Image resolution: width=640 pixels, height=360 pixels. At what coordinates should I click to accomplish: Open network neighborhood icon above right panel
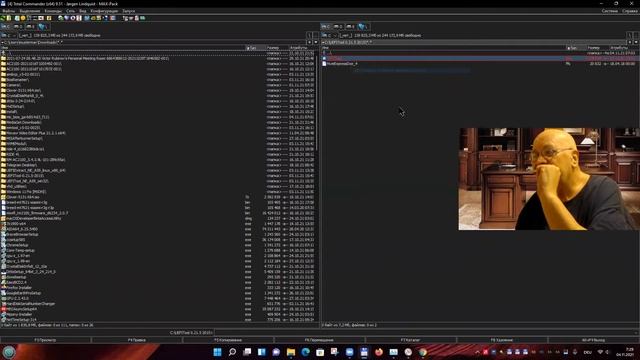tap(363, 27)
